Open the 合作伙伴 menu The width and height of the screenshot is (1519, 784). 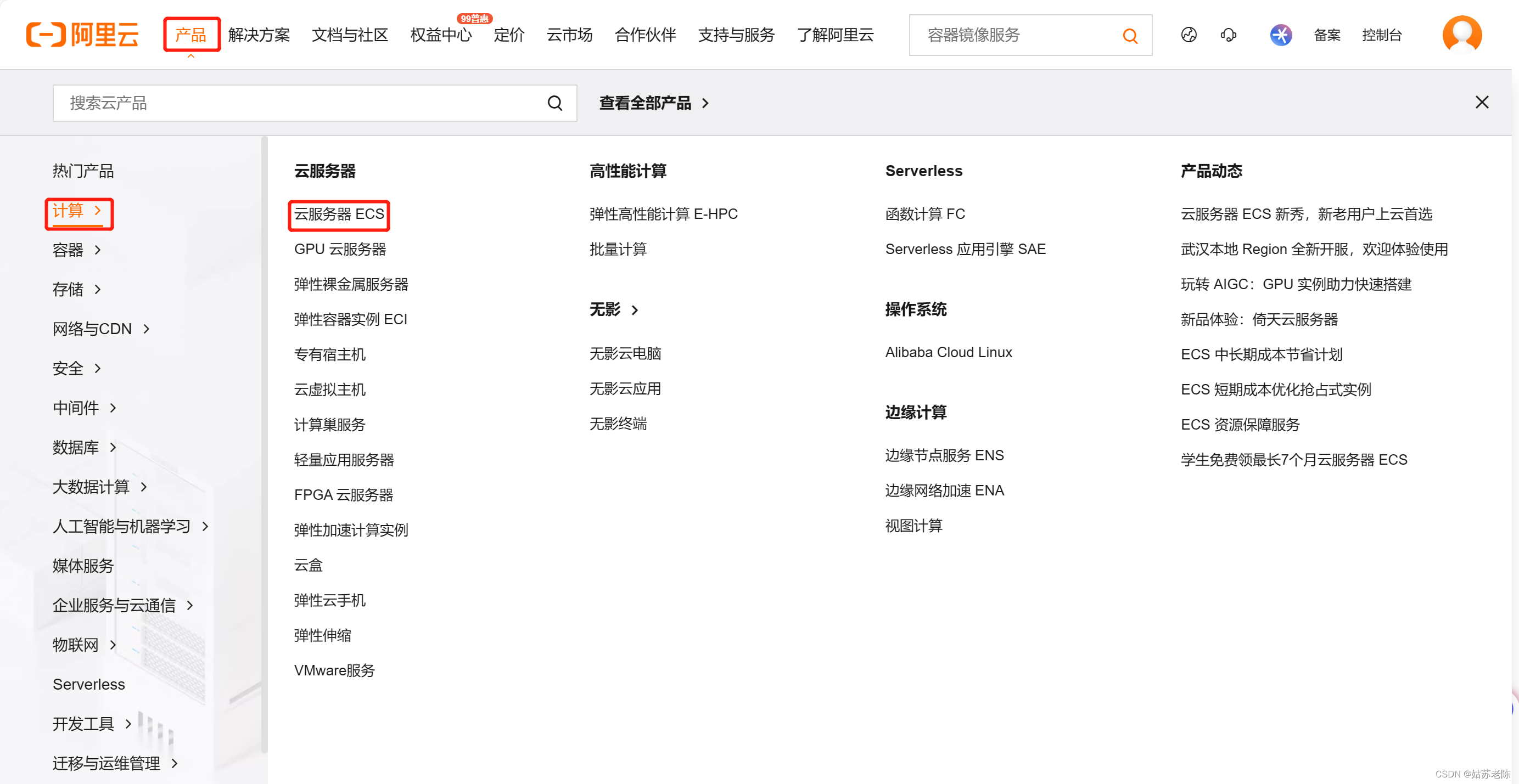(645, 35)
